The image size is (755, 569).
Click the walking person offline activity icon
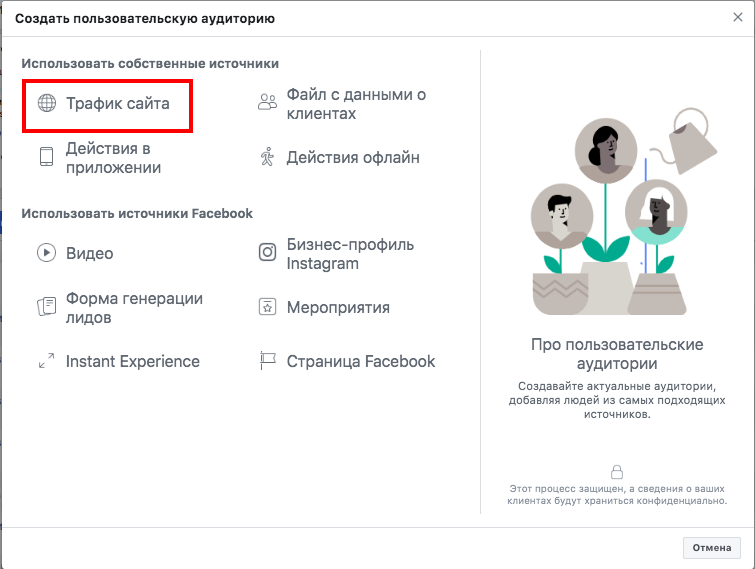coord(268,157)
